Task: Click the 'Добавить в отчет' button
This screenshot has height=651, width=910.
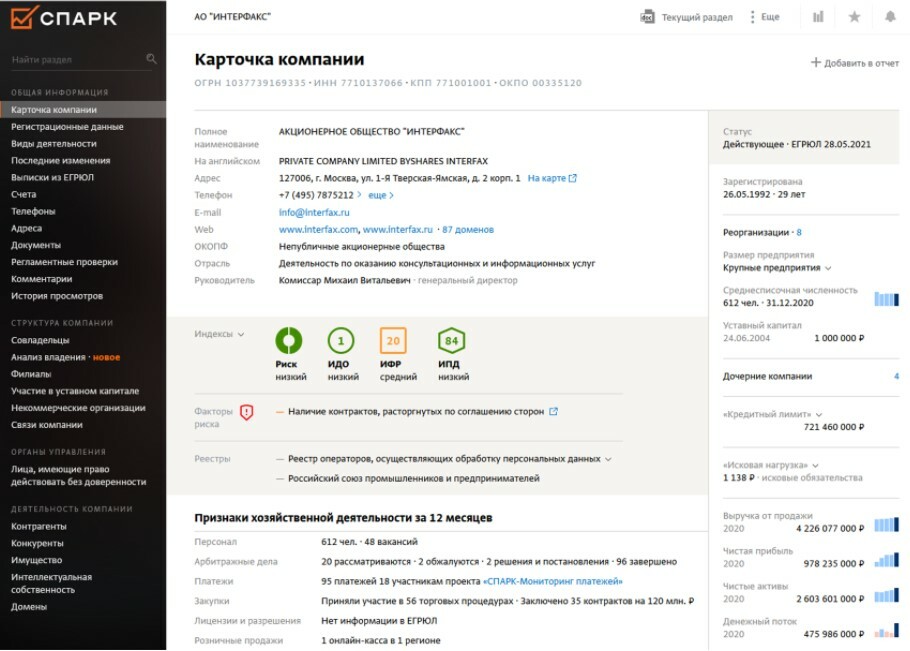Action: pyautogui.click(x=854, y=63)
